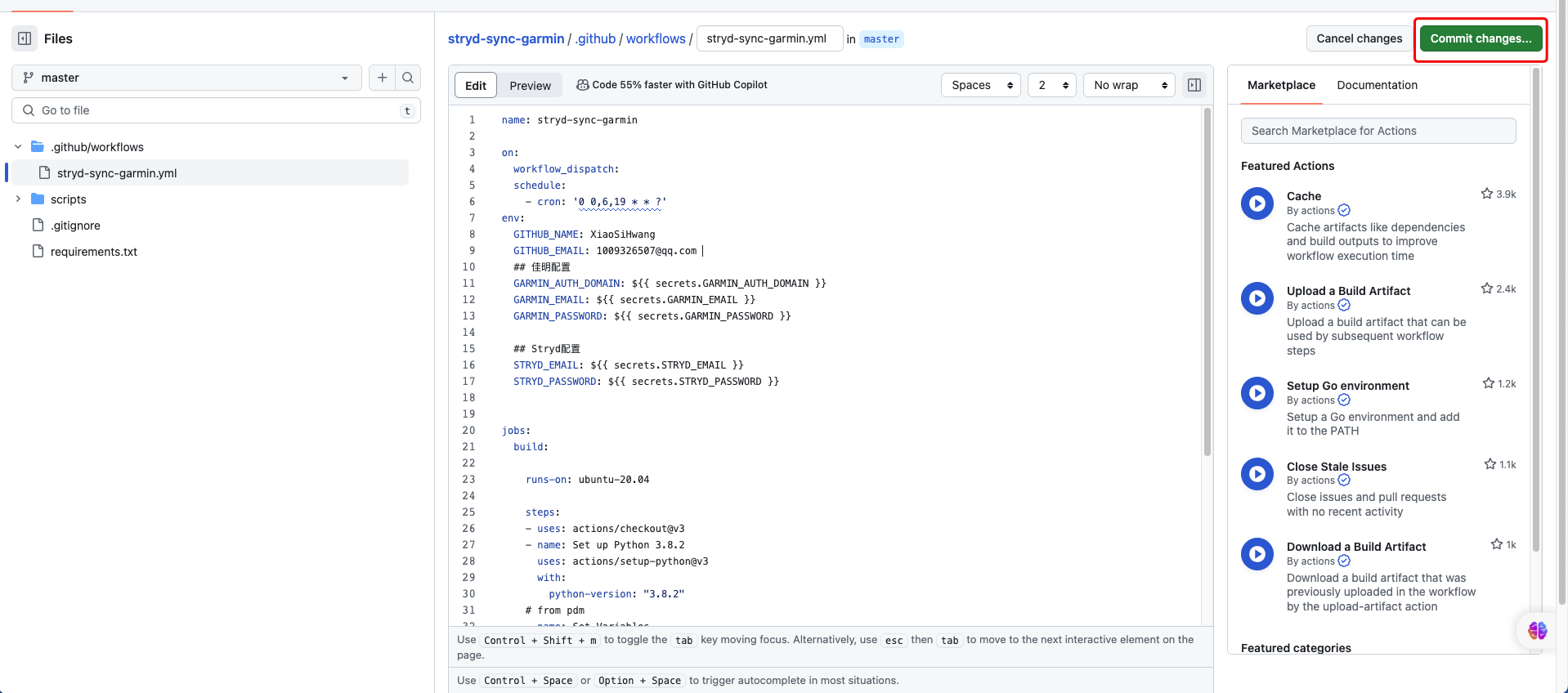The height and width of the screenshot is (693, 1568).
Task: Open the Documentation tab
Action: [x=1377, y=85]
